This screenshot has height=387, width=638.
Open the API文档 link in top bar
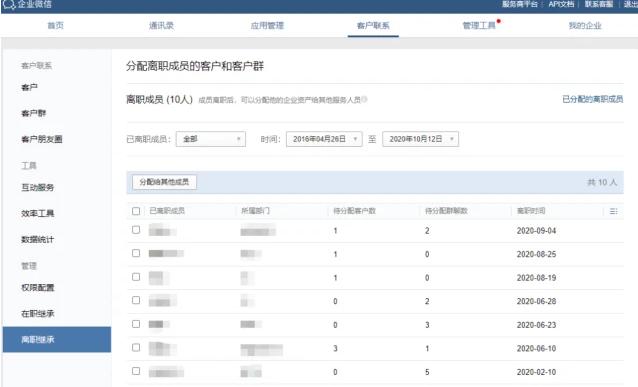[x=561, y=4]
